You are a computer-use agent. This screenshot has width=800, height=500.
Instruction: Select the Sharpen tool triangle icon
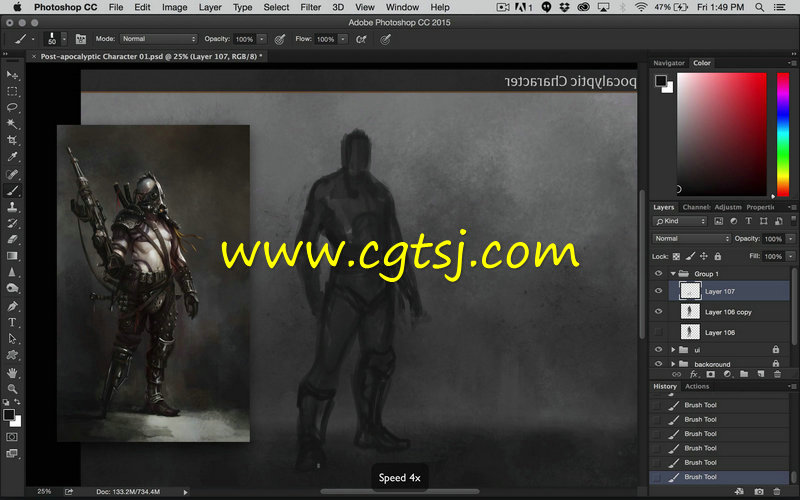pyautogui.click(x=12, y=272)
